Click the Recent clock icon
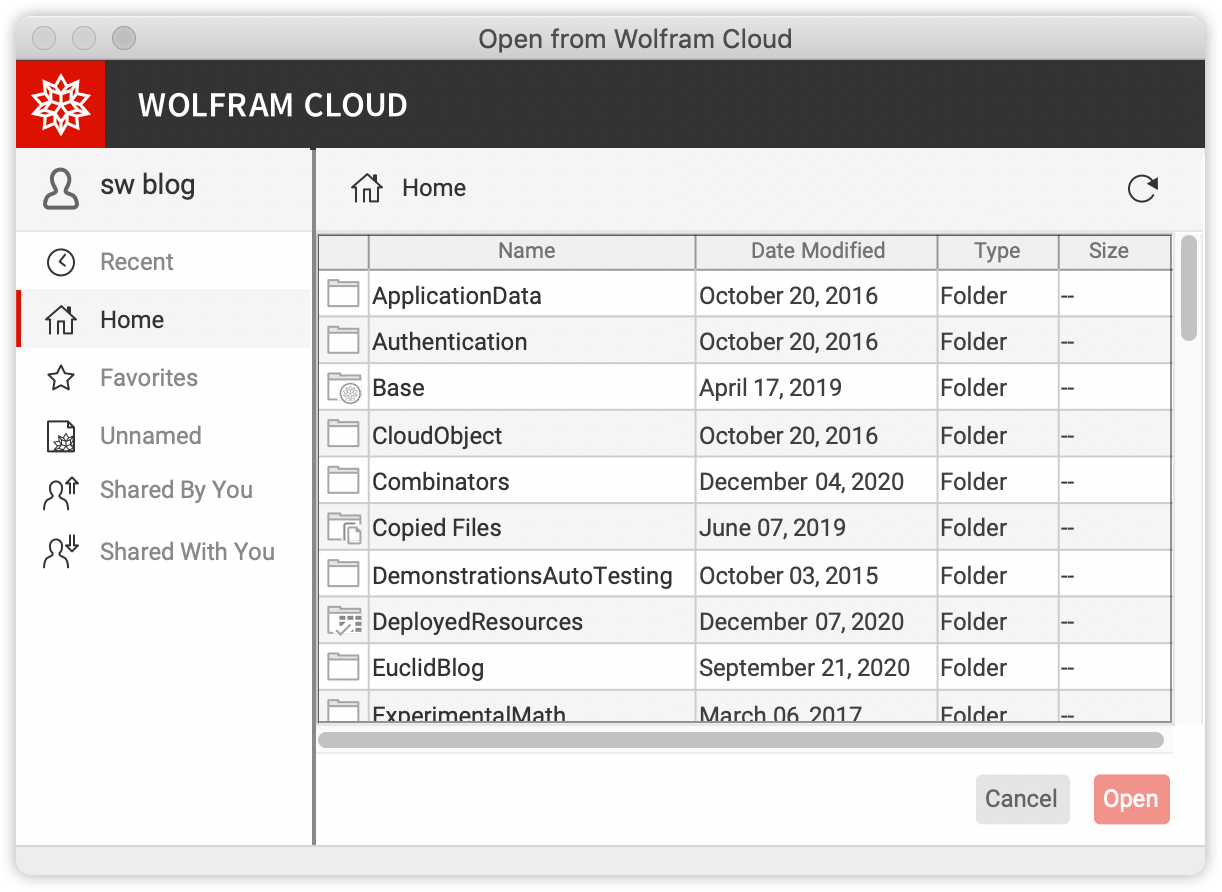 pyautogui.click(x=61, y=262)
